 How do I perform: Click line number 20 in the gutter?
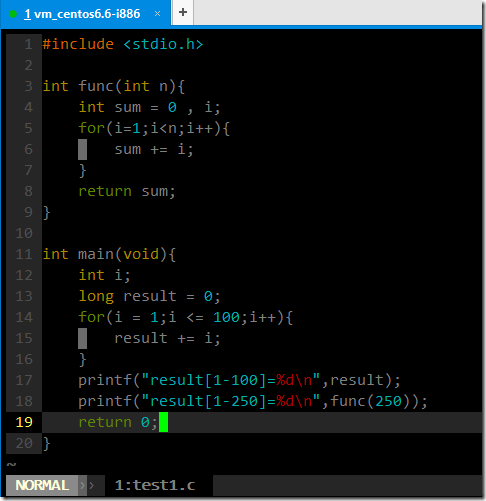point(24,443)
